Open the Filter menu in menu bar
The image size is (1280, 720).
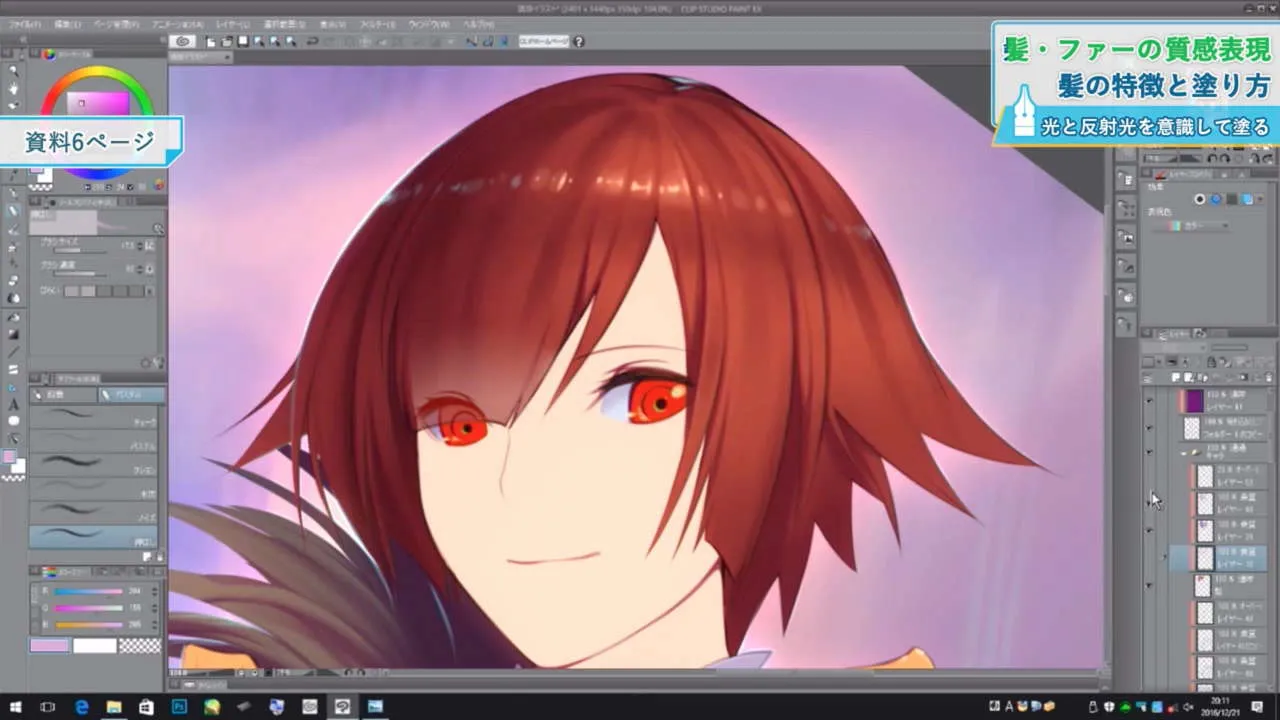[x=377, y=23]
